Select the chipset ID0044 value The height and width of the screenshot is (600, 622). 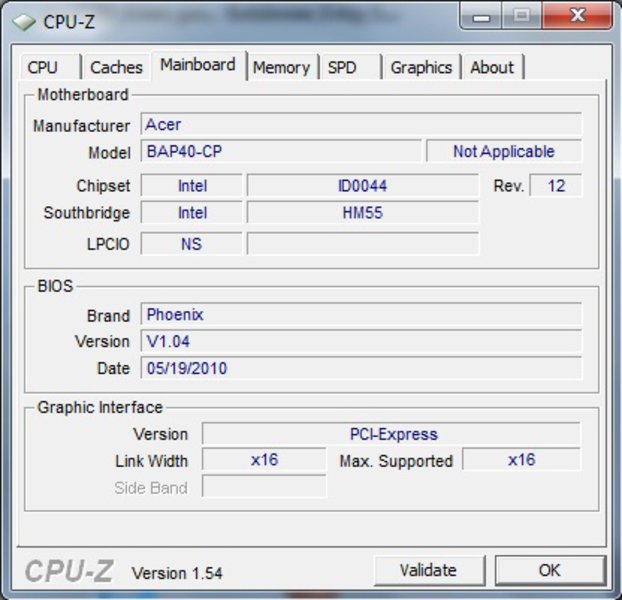point(363,186)
